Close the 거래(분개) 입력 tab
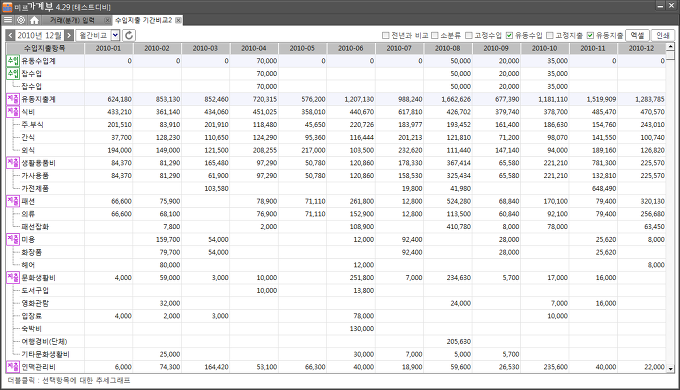Screen dimensions: 680x390 (107, 20)
